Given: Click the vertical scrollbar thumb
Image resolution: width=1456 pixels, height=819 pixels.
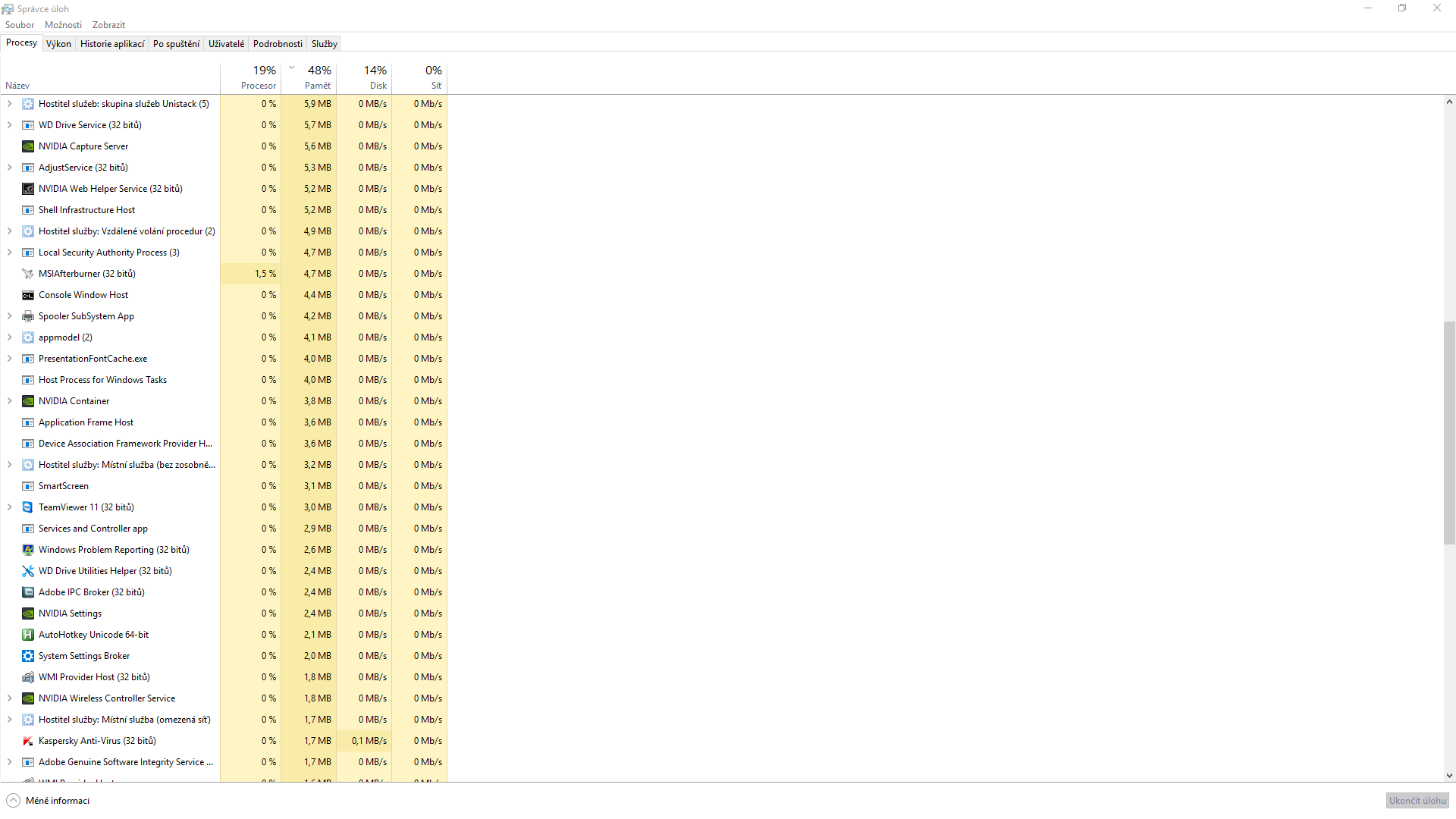Looking at the screenshot, I should tap(1449, 432).
